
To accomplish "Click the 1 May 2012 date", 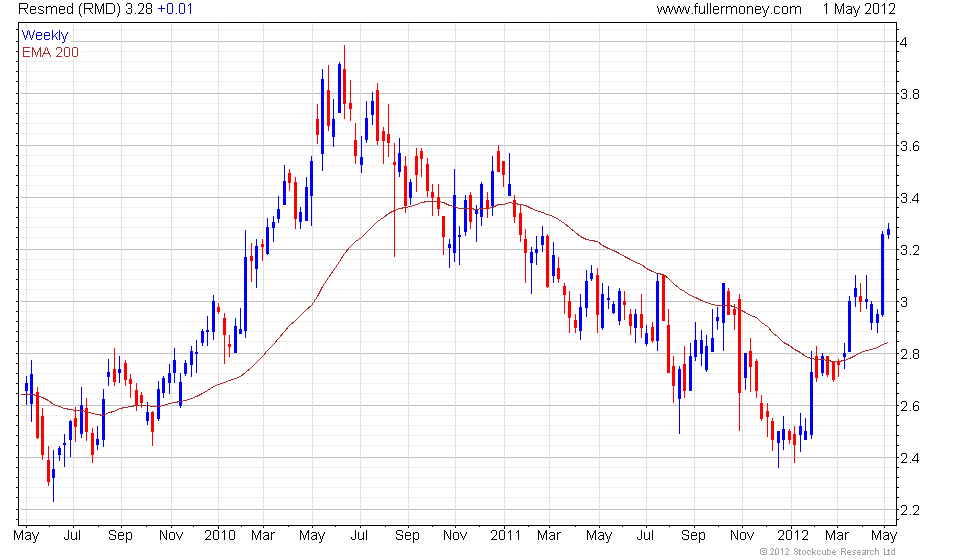I will 859,9.
